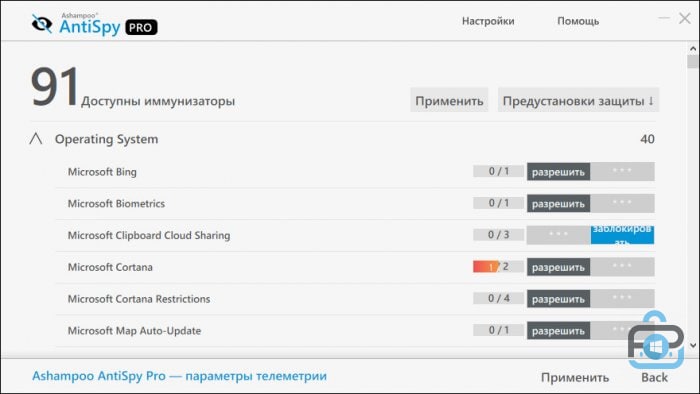Select Microsoft Cortana Restrictions label
700x394 pixels.
pyautogui.click(x=139, y=299)
